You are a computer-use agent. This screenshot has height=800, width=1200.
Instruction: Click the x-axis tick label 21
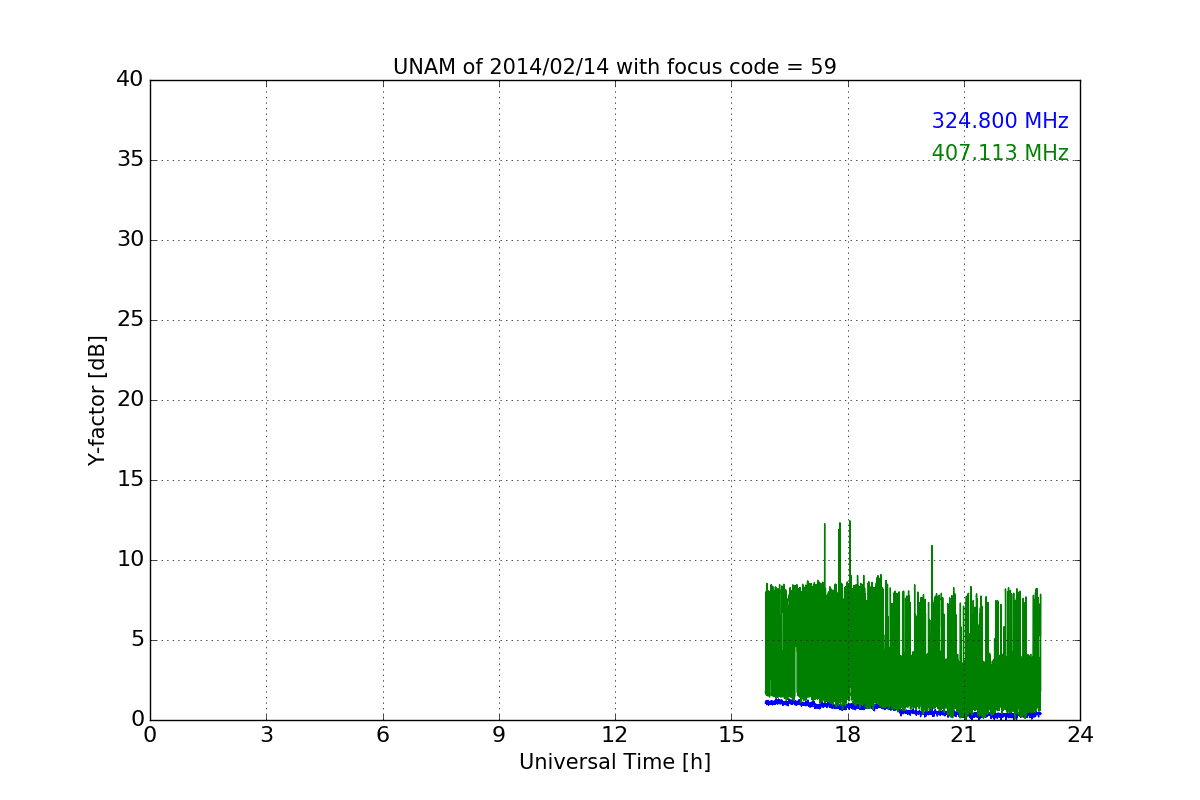(x=963, y=735)
